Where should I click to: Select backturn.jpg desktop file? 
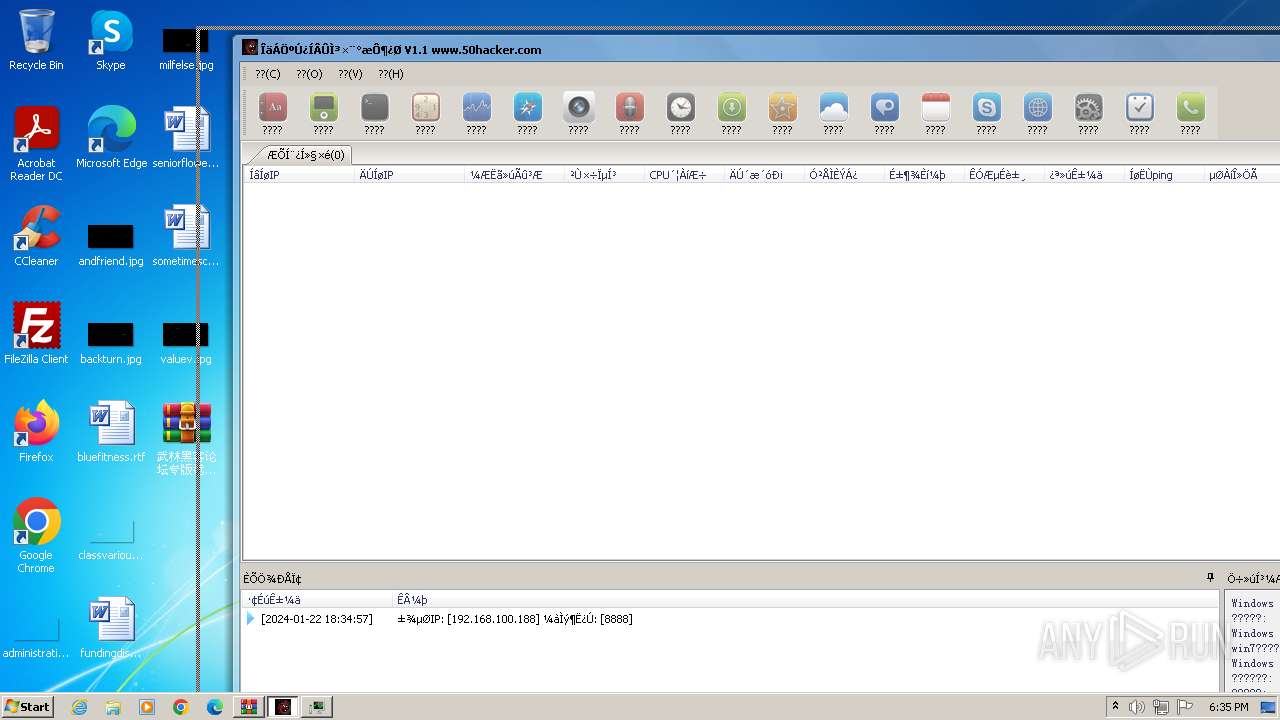point(111,343)
